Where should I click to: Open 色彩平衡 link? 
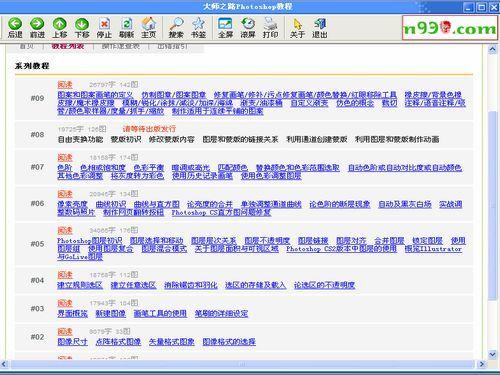[x=149, y=167]
